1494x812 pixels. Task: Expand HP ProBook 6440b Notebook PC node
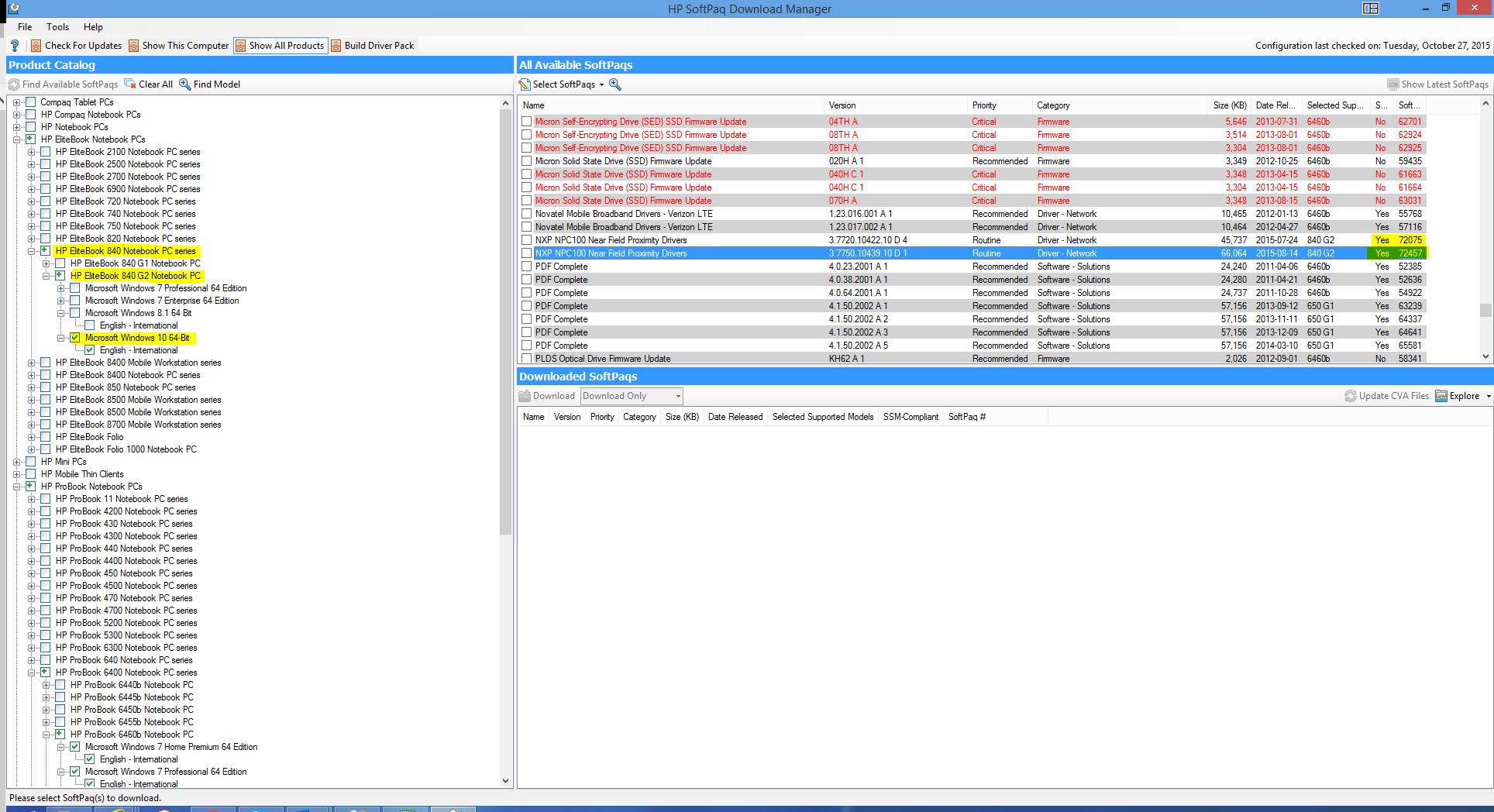[x=46, y=685]
